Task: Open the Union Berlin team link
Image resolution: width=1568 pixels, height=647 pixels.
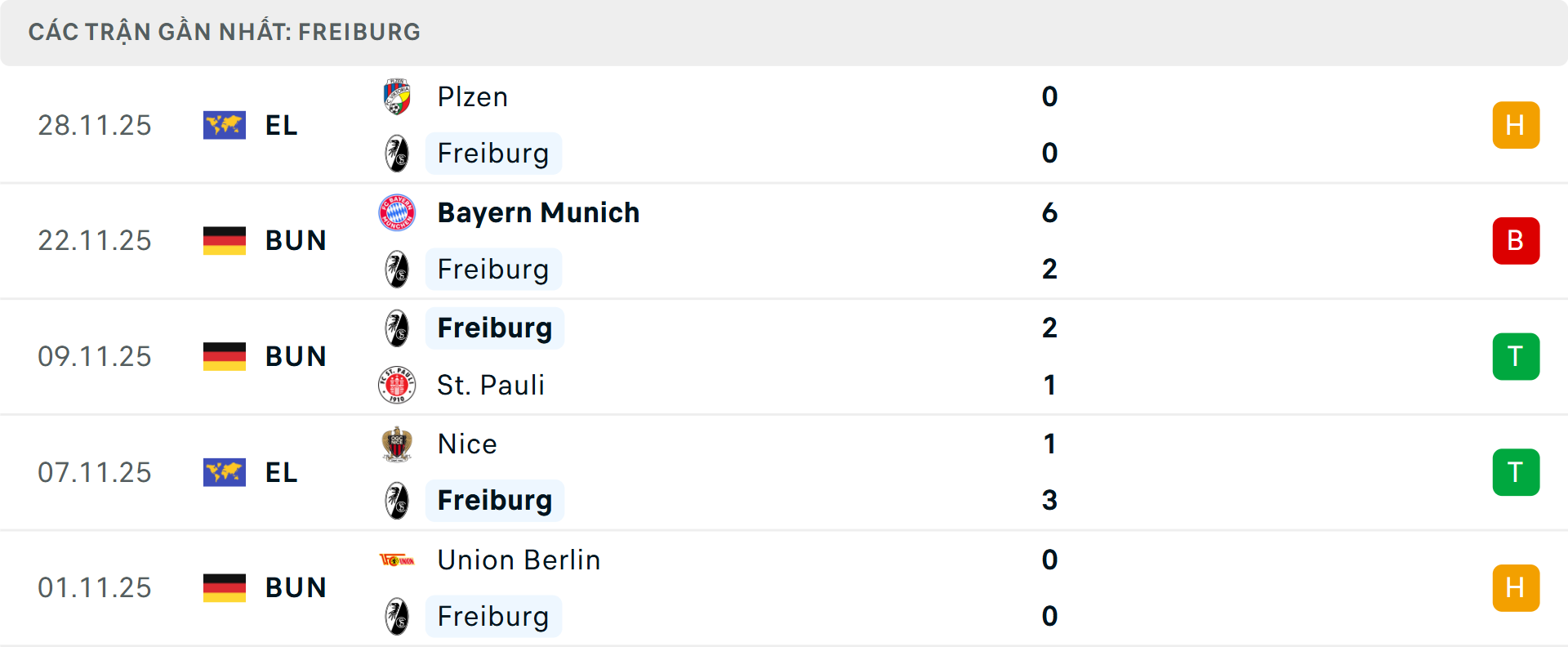Action: coord(519,560)
